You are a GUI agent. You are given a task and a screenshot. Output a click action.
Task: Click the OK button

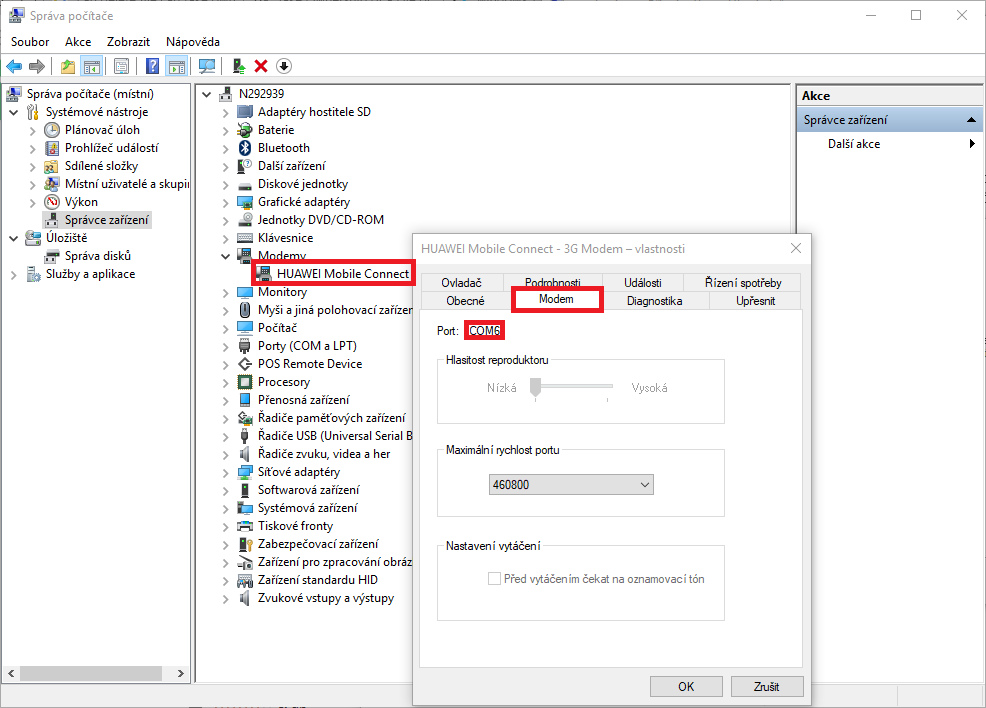tap(685, 687)
